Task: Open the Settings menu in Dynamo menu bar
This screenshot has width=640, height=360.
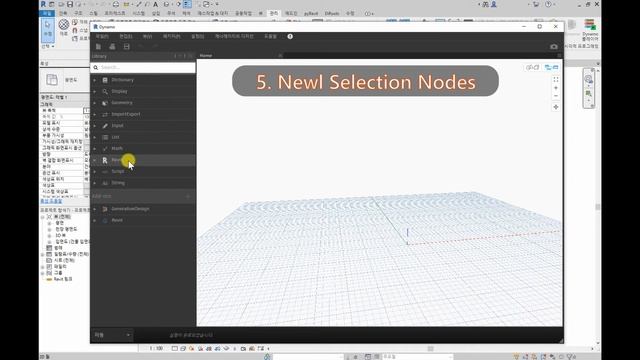Action: tap(198, 36)
